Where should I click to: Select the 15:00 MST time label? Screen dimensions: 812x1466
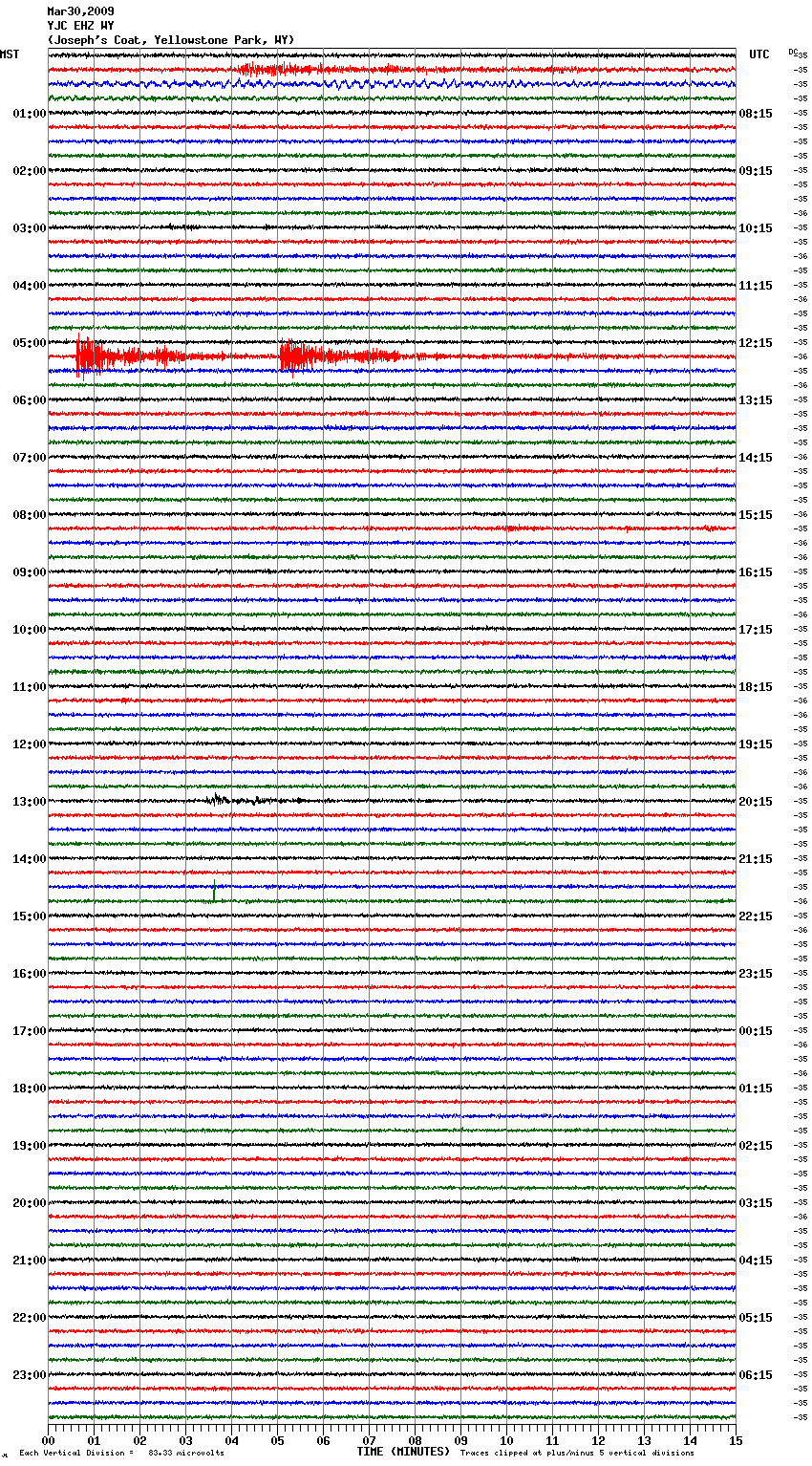30,916
